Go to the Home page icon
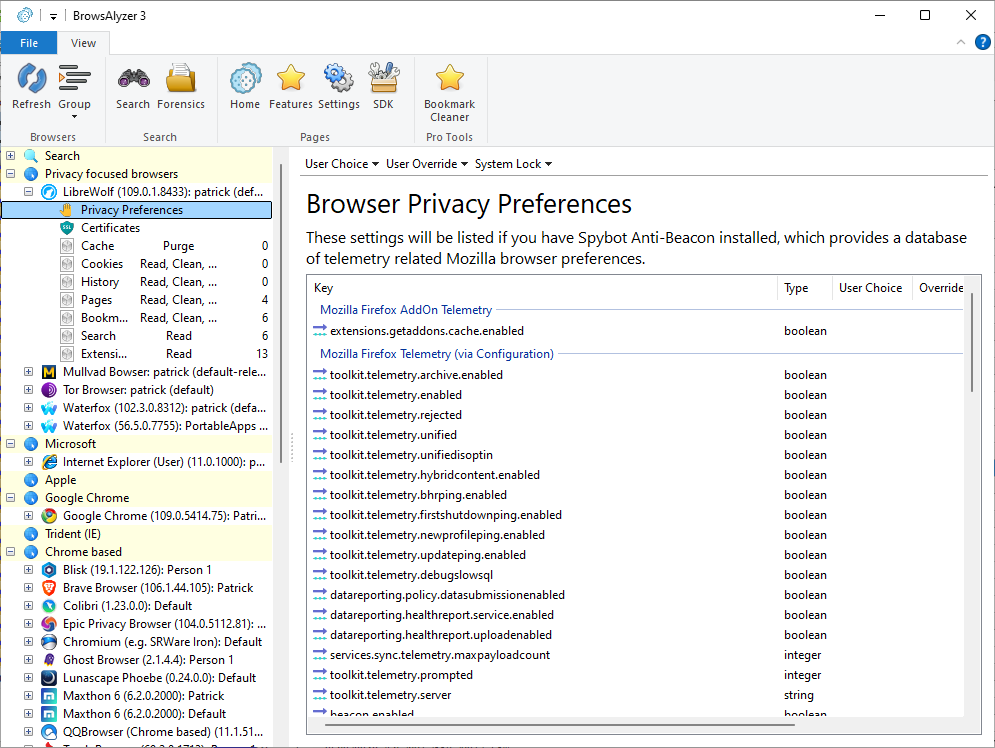This screenshot has width=995, height=748. click(245, 86)
